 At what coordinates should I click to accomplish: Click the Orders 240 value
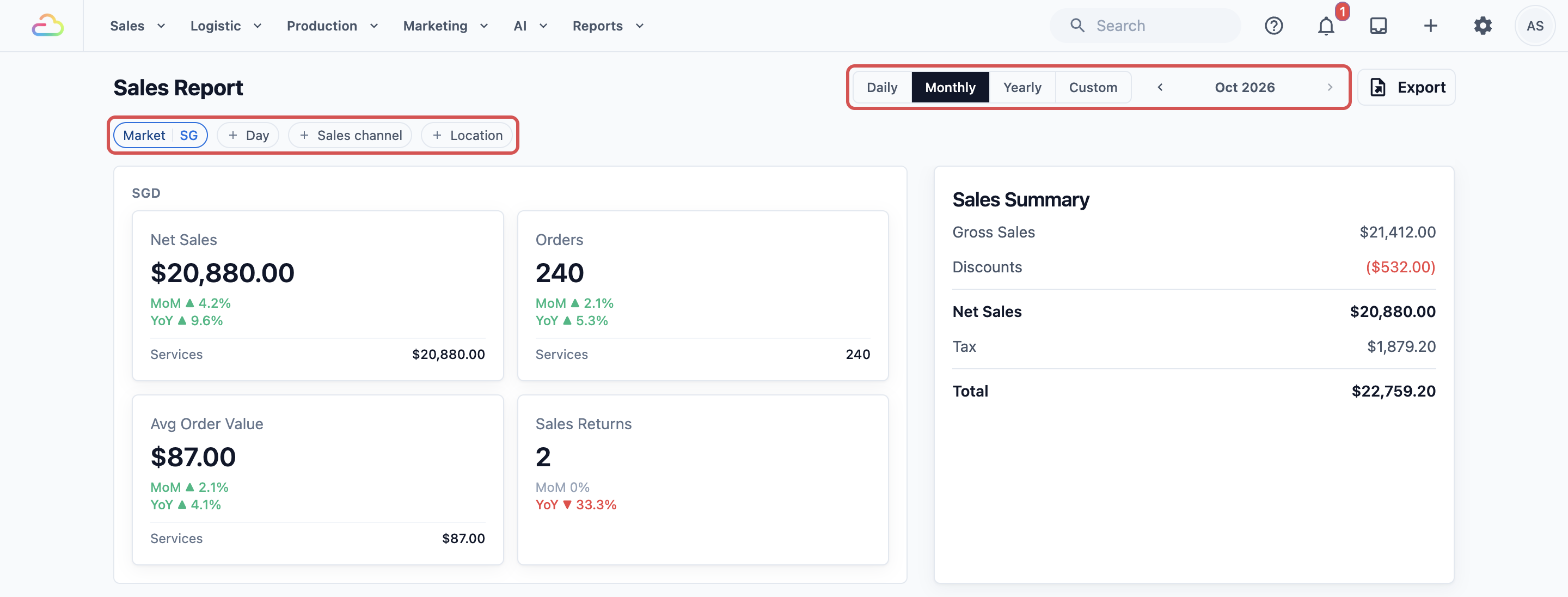tap(559, 272)
